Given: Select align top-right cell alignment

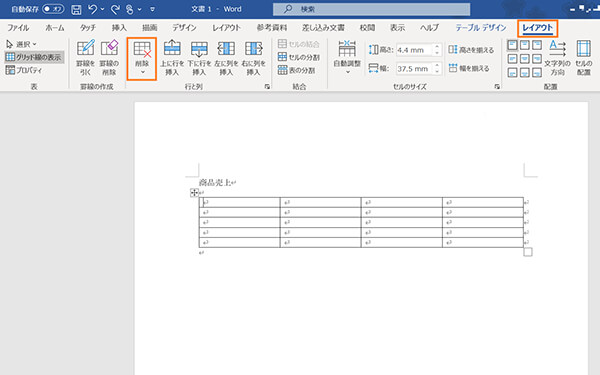Looking at the screenshot, I should 537,45.
